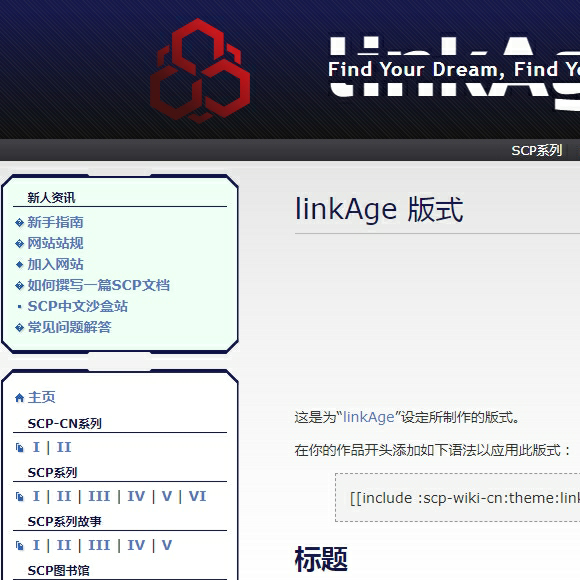Open SCP系列 series IV

click(136, 496)
